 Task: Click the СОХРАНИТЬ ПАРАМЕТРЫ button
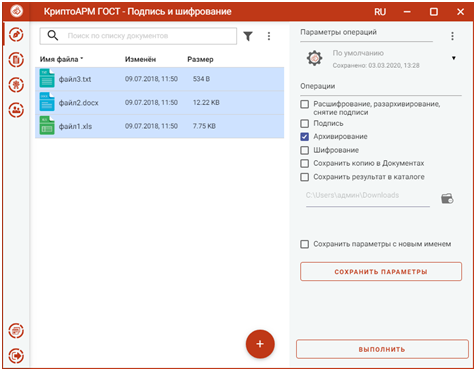point(381,272)
